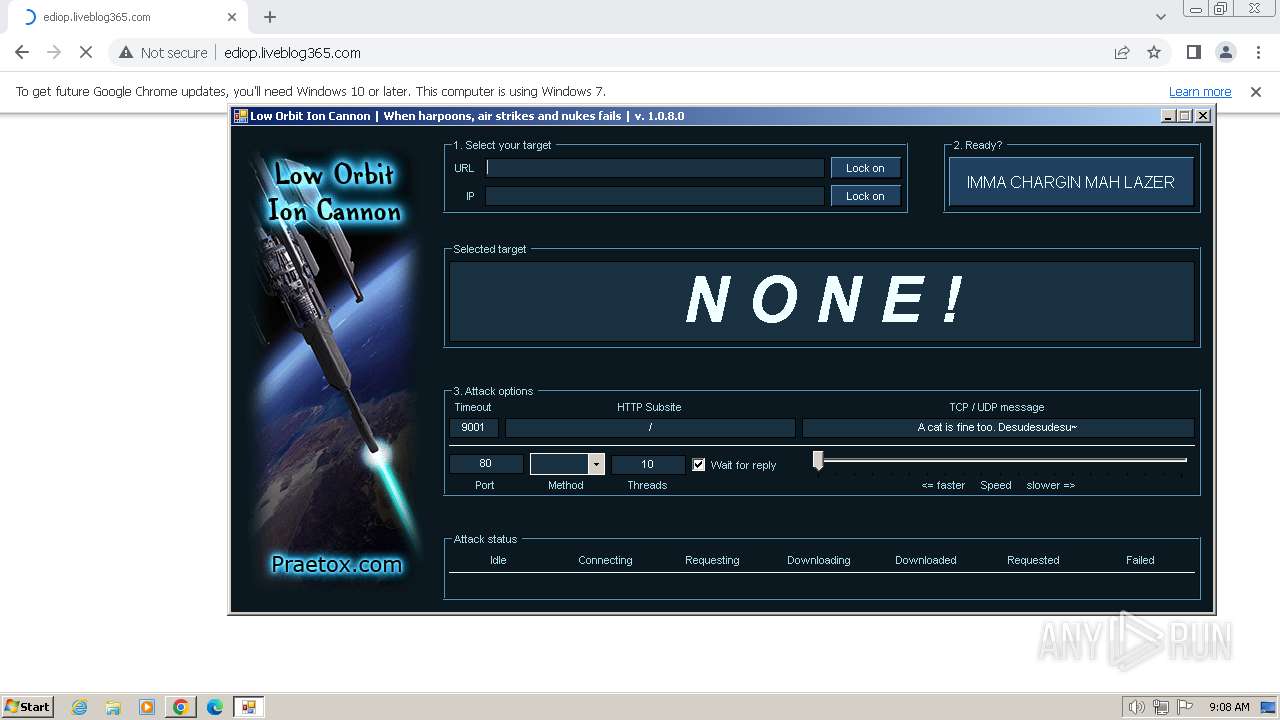Click the Learn more link

tap(1200, 91)
